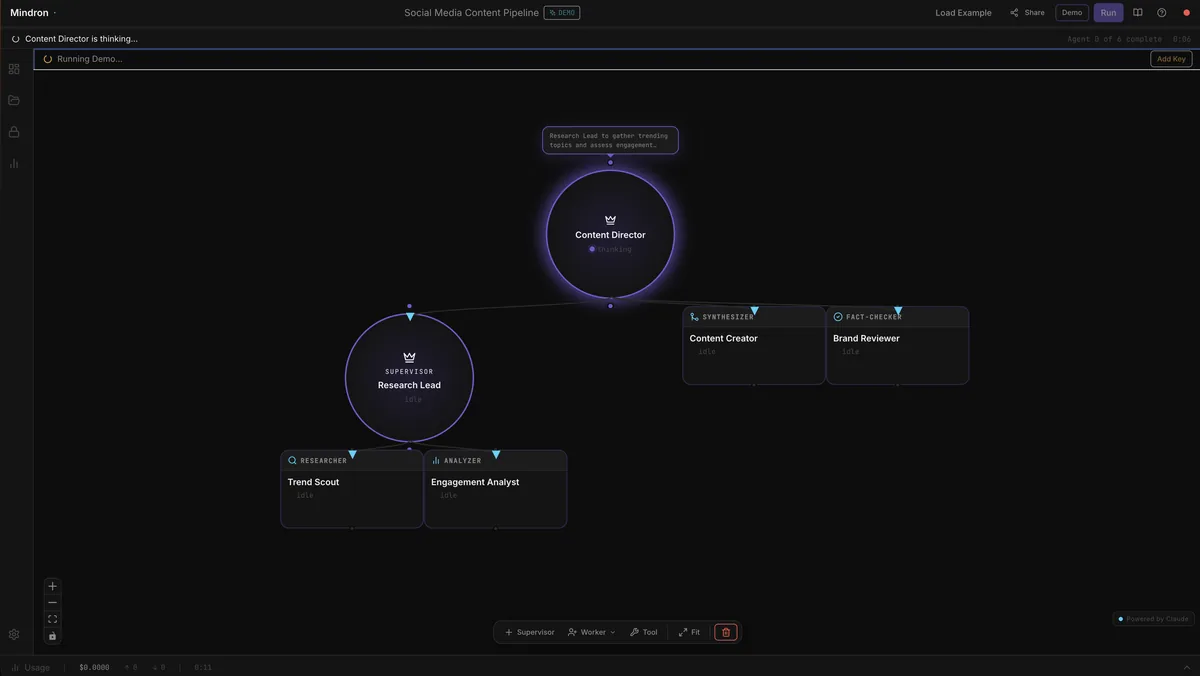1200x676 pixels.
Task: Click the Analyzer chart icon
Action: (x=436, y=461)
